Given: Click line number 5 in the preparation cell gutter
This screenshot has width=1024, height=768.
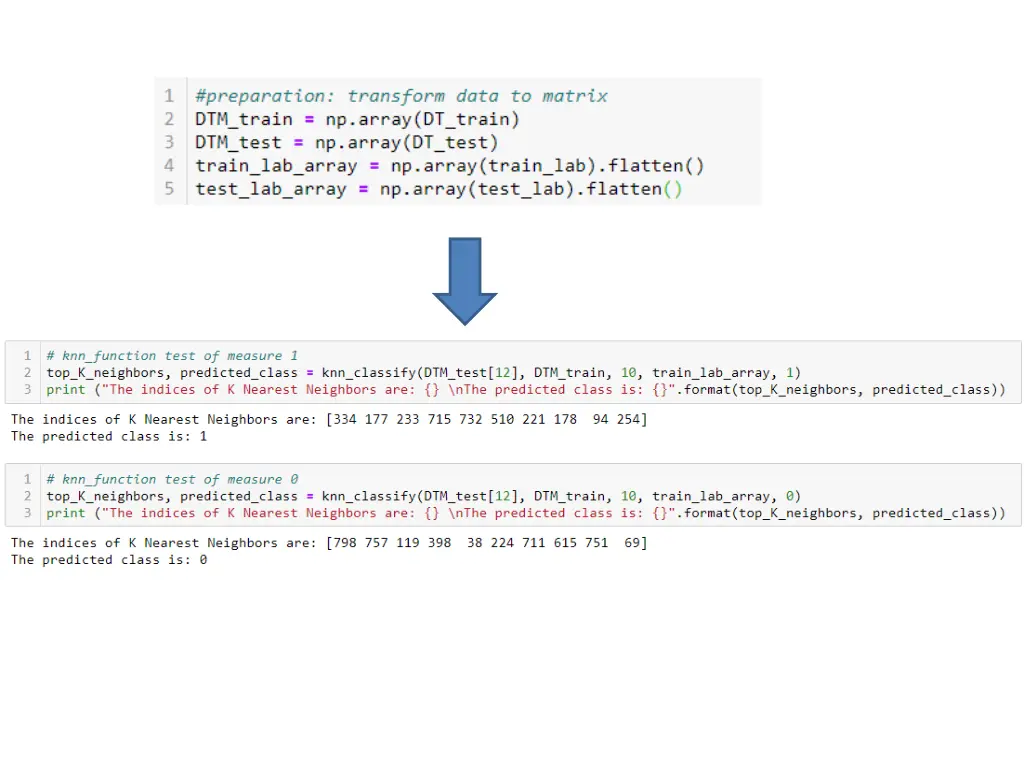Looking at the screenshot, I should (x=169, y=189).
